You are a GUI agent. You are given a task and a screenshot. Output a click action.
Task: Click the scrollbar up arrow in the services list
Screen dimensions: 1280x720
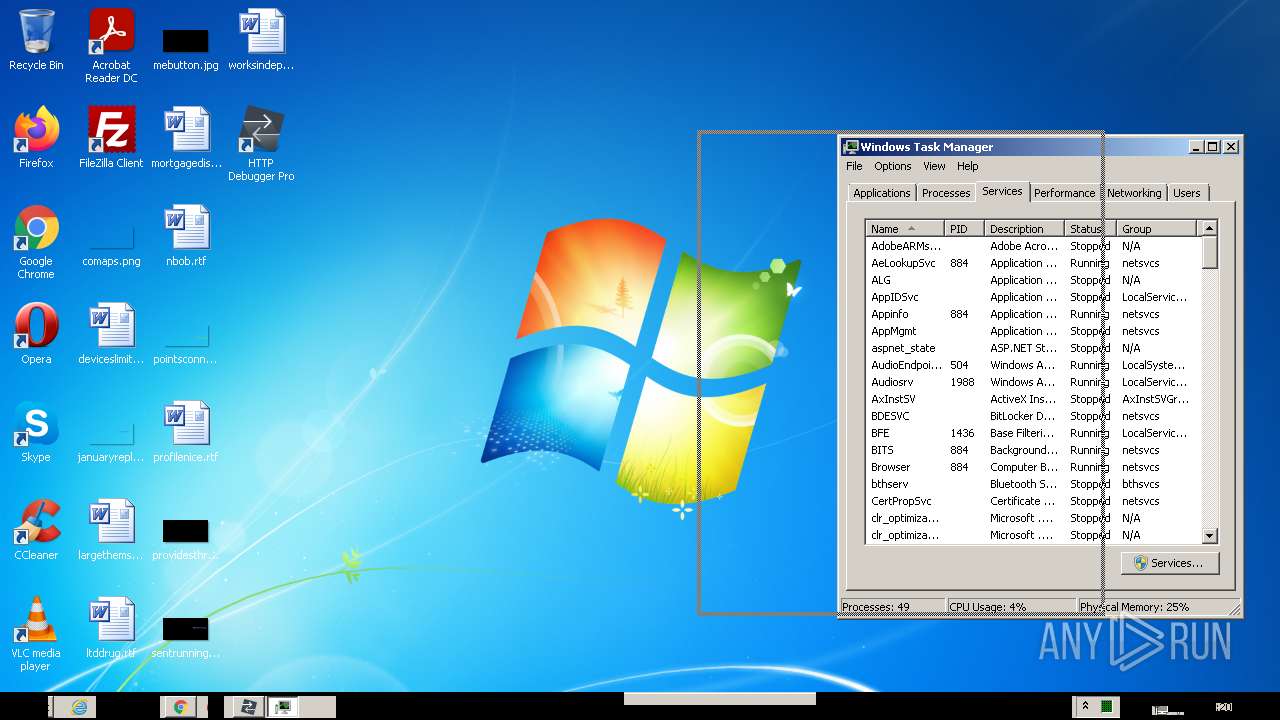(1209, 229)
